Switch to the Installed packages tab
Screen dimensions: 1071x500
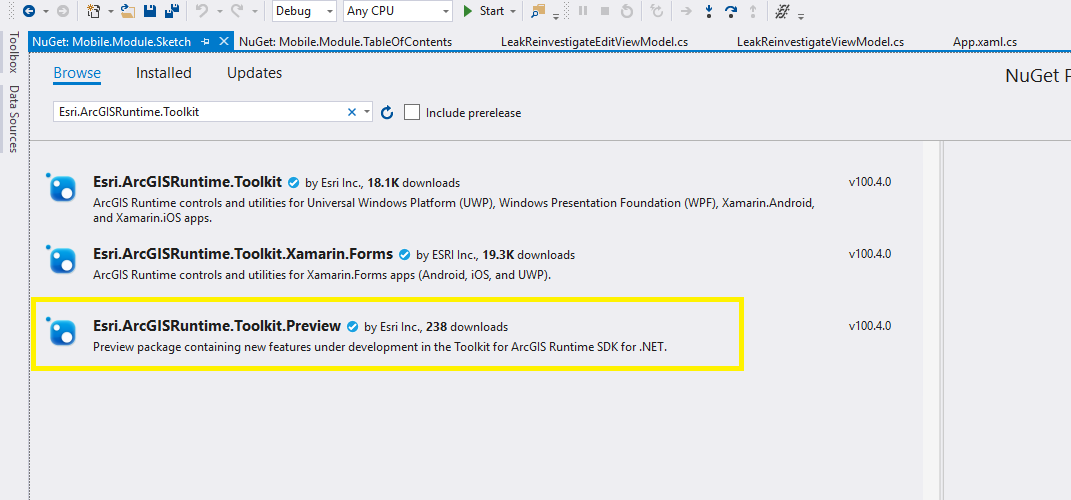tap(164, 73)
